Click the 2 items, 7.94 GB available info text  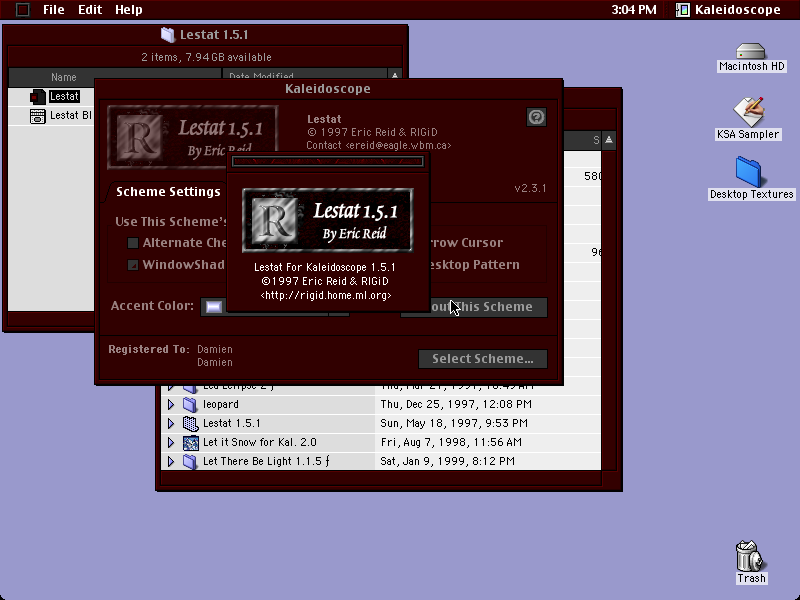206,57
